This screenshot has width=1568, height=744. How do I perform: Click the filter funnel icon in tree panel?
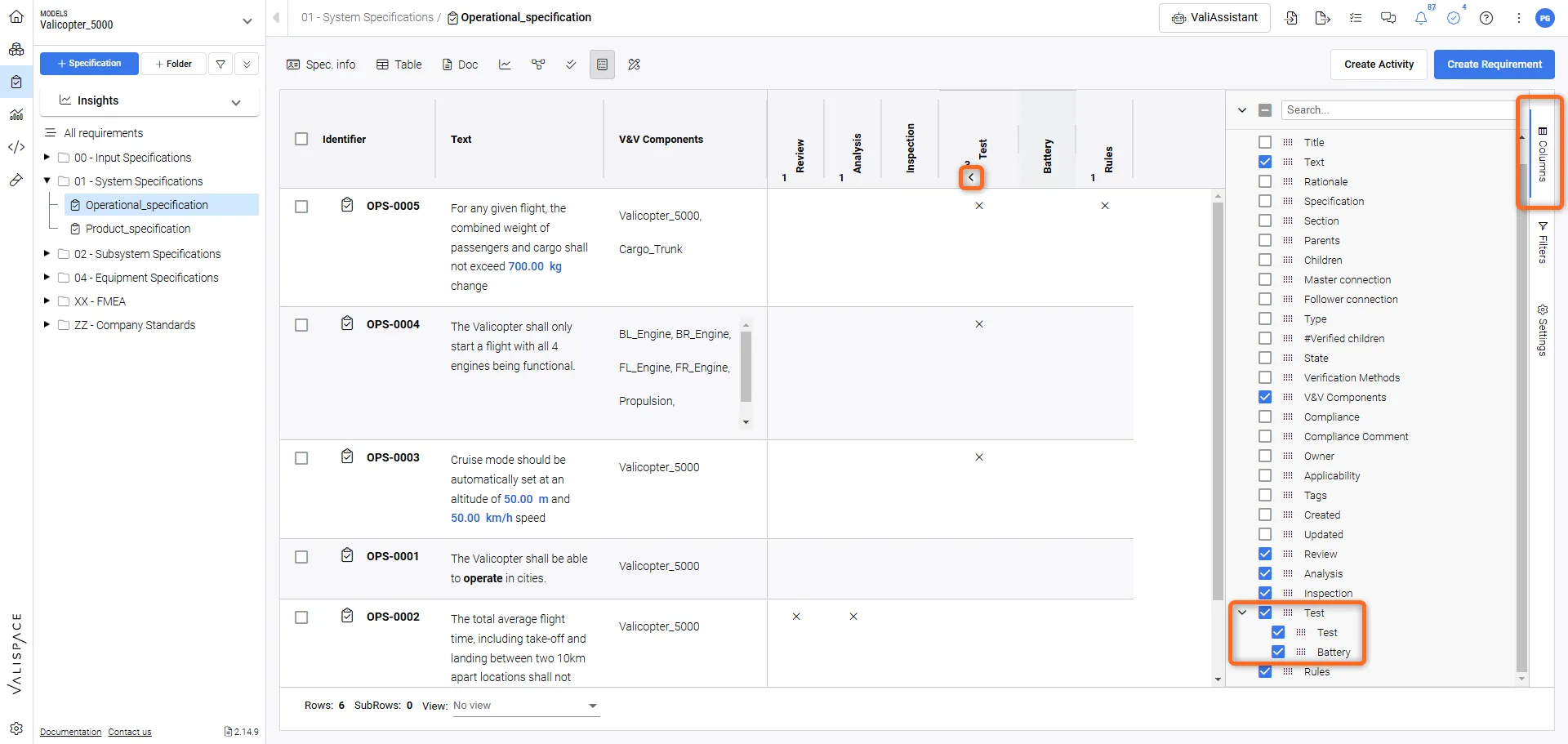[220, 64]
